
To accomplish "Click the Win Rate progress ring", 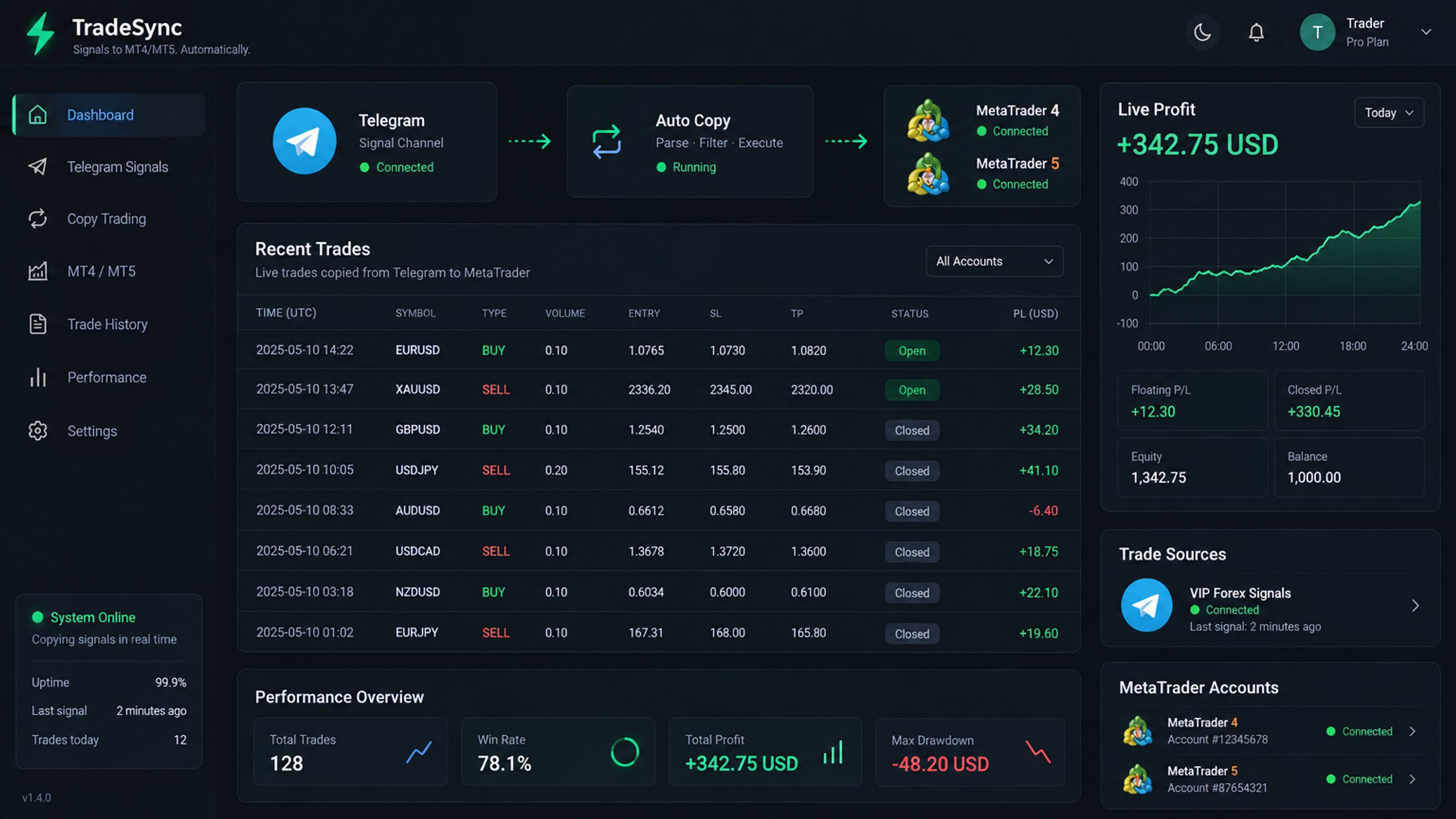I will (x=624, y=752).
